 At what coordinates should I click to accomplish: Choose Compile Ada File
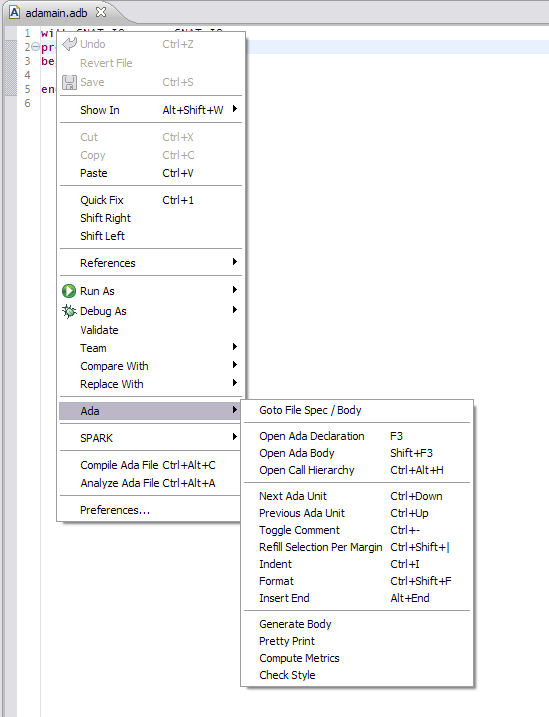pyautogui.click(x=151, y=465)
